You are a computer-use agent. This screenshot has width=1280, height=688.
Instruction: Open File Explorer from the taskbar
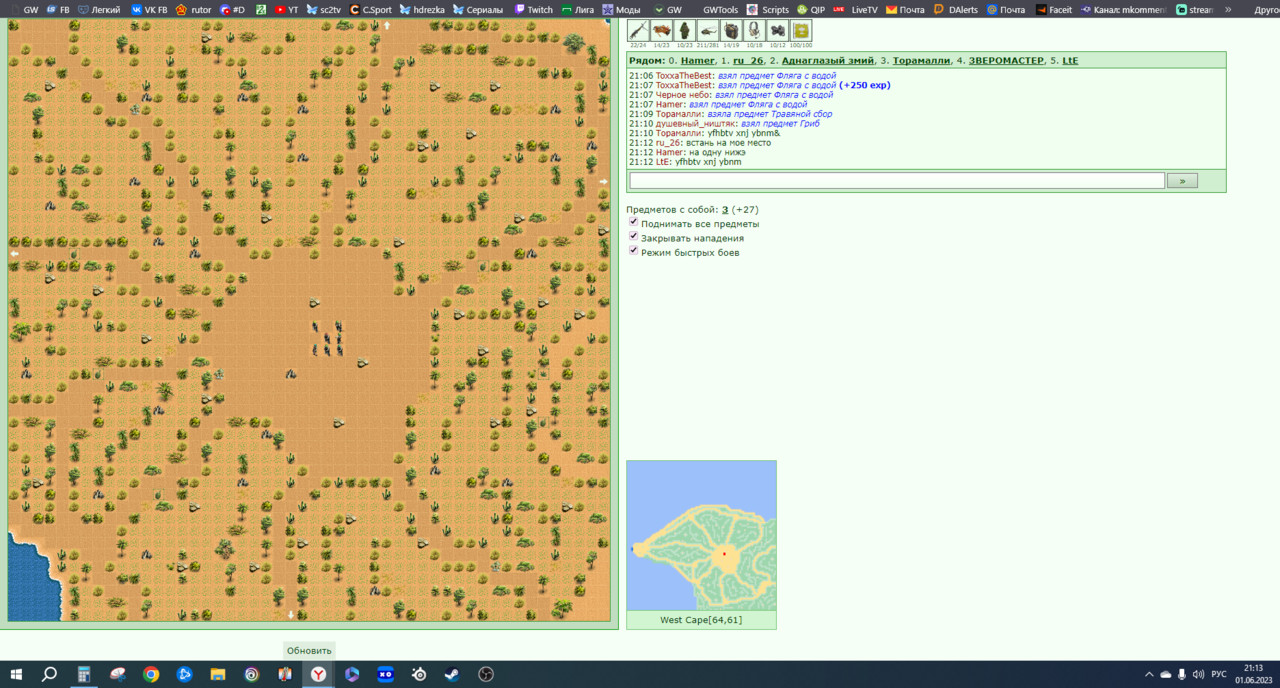[217, 674]
